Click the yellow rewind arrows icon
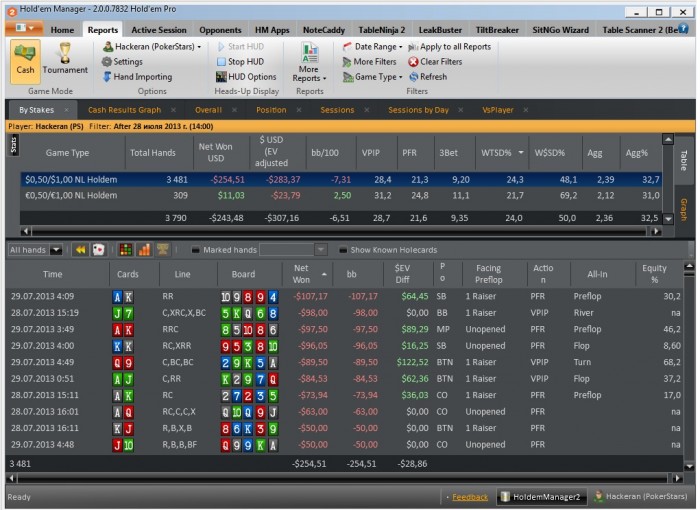 80,250
